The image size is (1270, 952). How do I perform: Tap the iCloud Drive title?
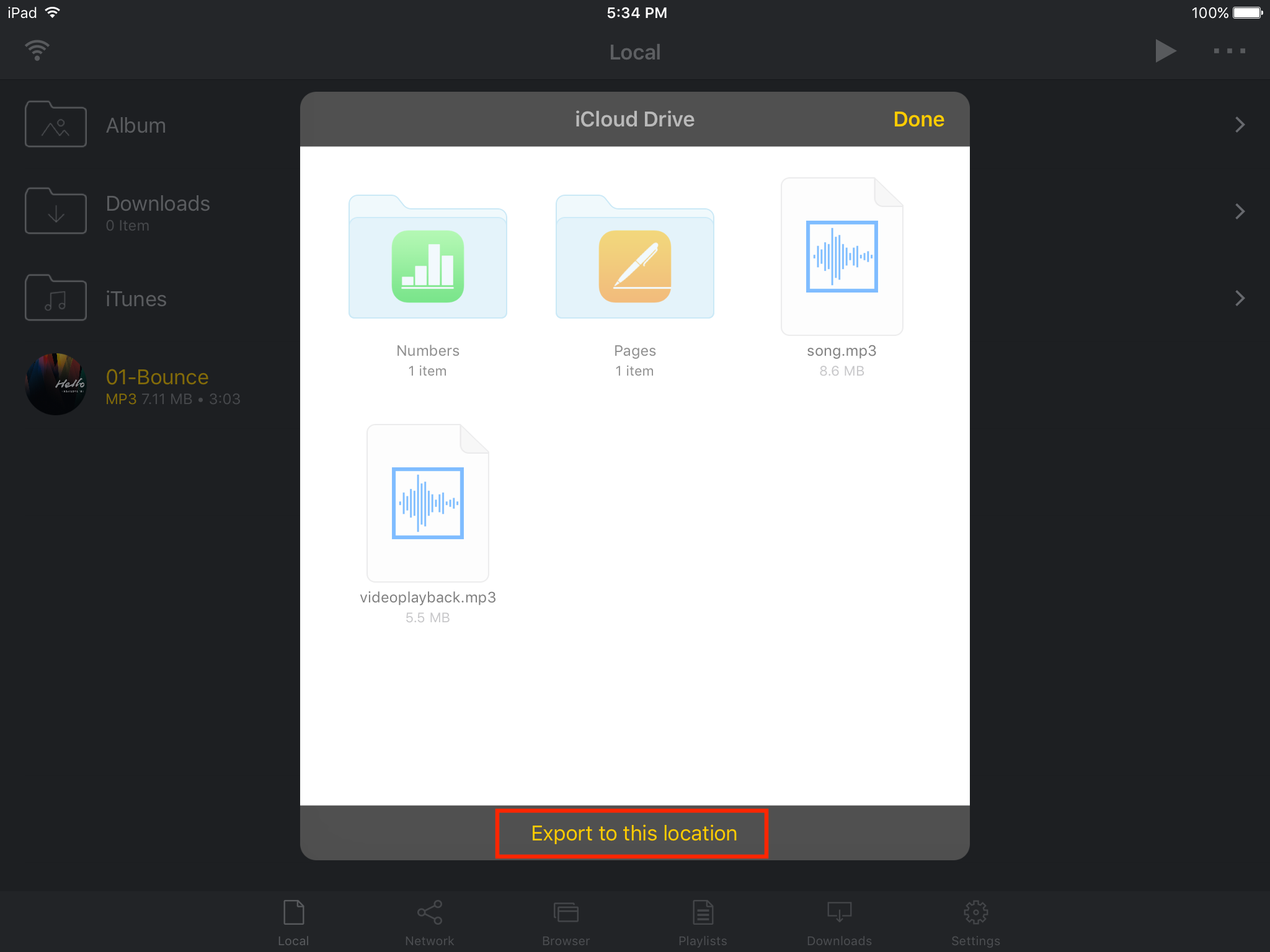tap(634, 119)
